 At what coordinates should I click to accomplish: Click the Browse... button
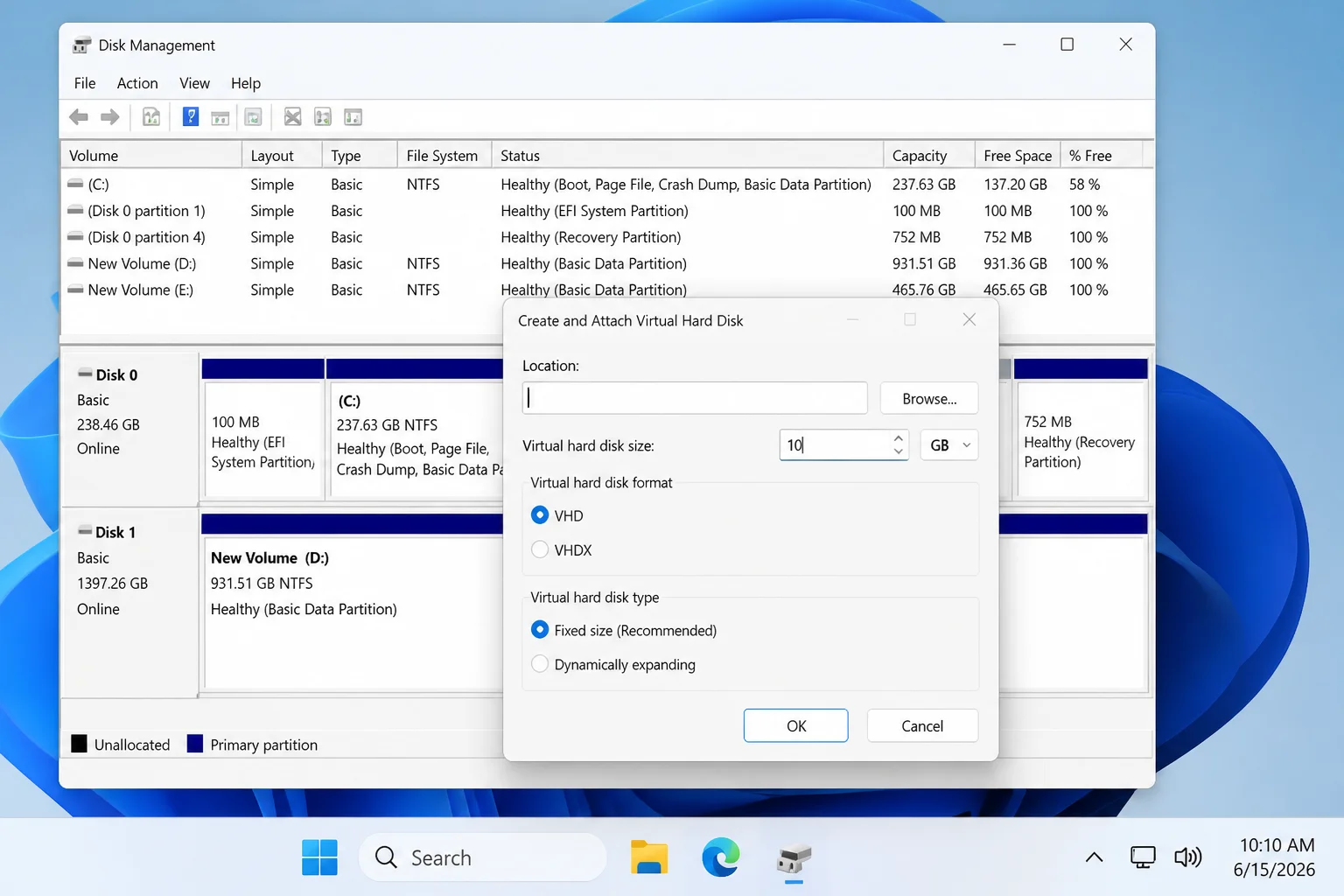coord(929,398)
